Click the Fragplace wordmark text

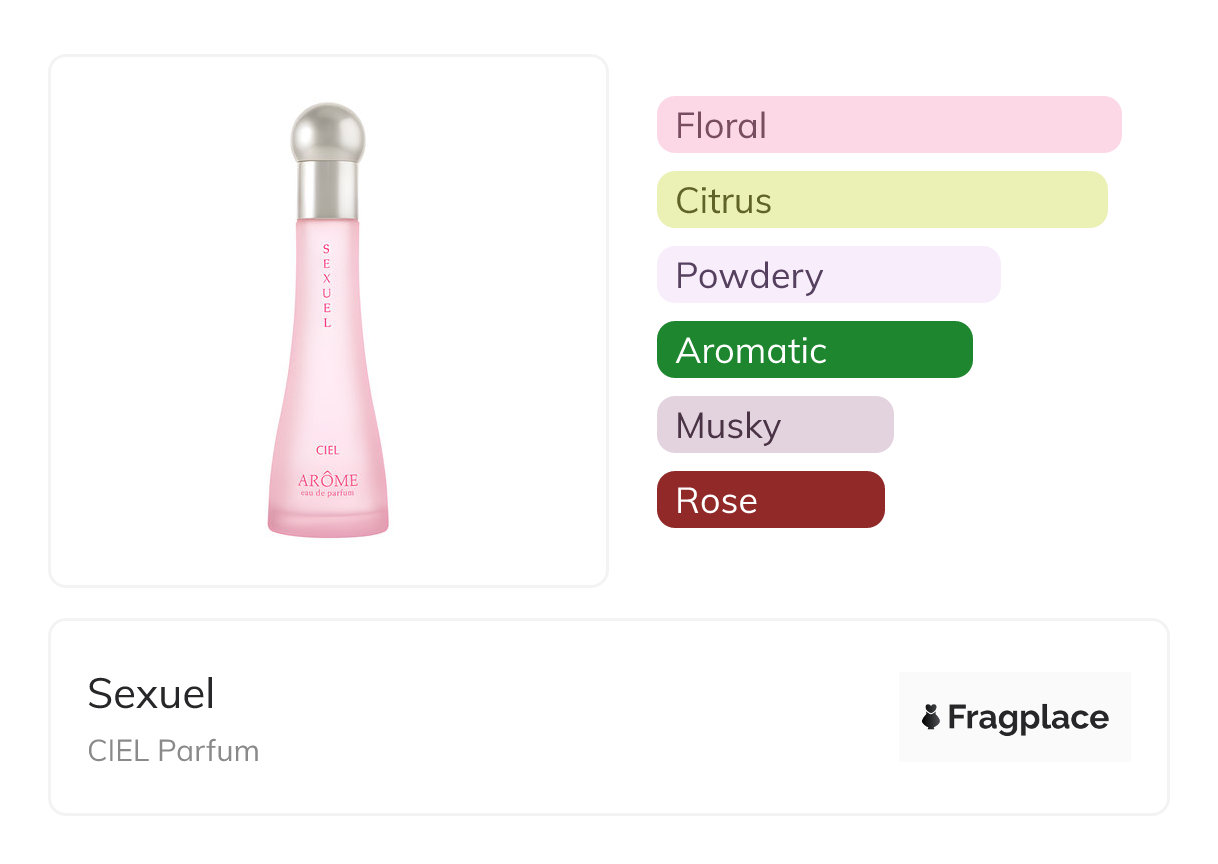point(1028,718)
